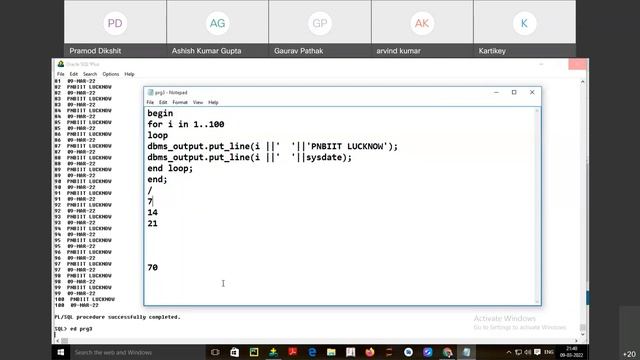Click the 'begin' line in Notepad

pyautogui.click(x=160, y=113)
